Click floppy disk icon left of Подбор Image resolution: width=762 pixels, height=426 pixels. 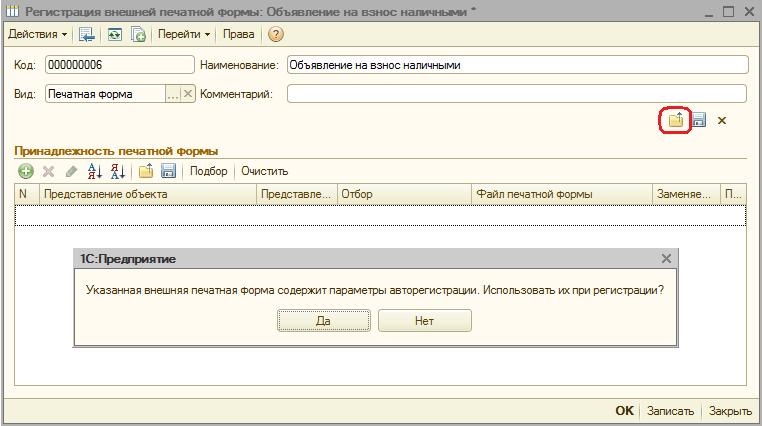pos(168,171)
